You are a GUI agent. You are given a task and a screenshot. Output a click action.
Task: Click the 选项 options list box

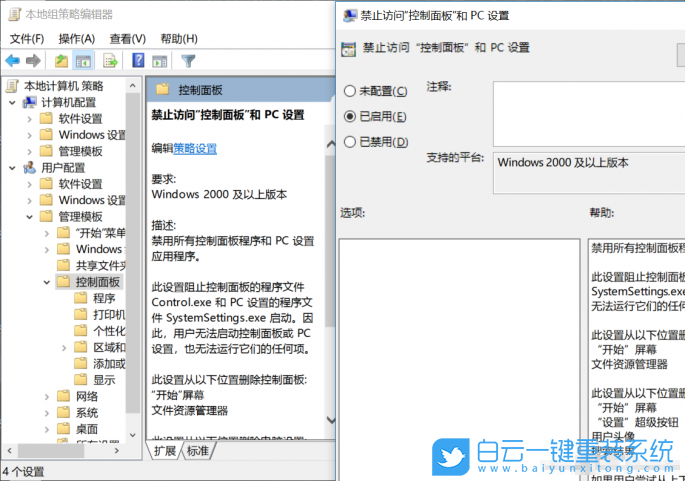(x=460, y=360)
